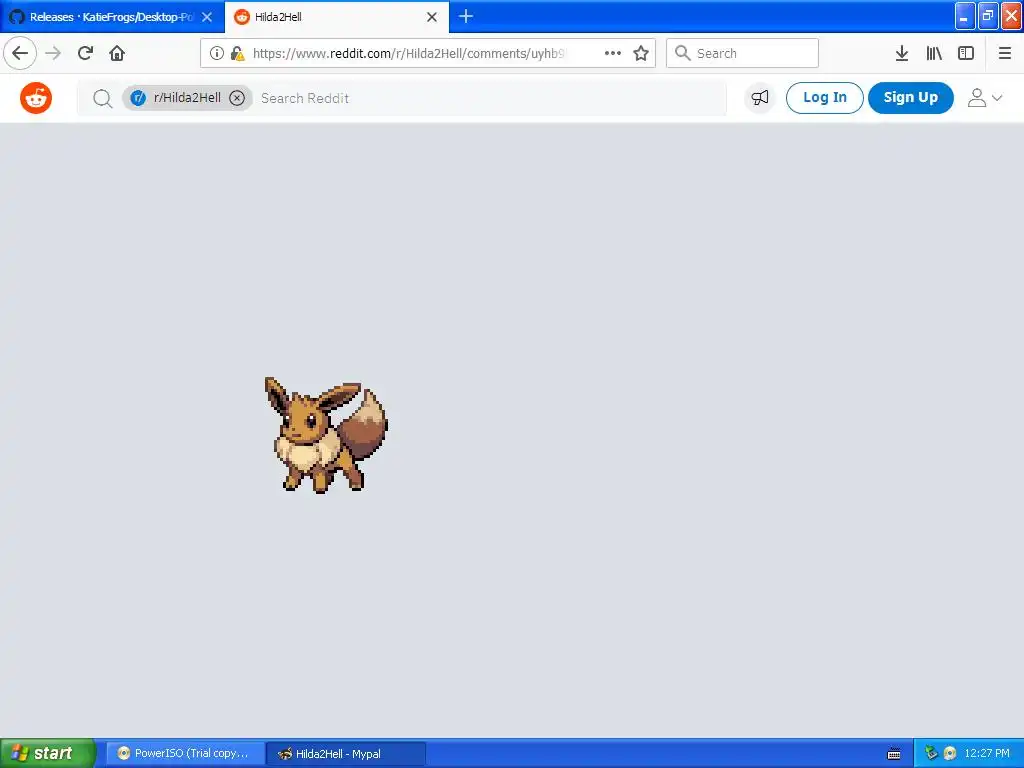Click the Reddit logo home icon
The width and height of the screenshot is (1024, 768).
pos(36,98)
